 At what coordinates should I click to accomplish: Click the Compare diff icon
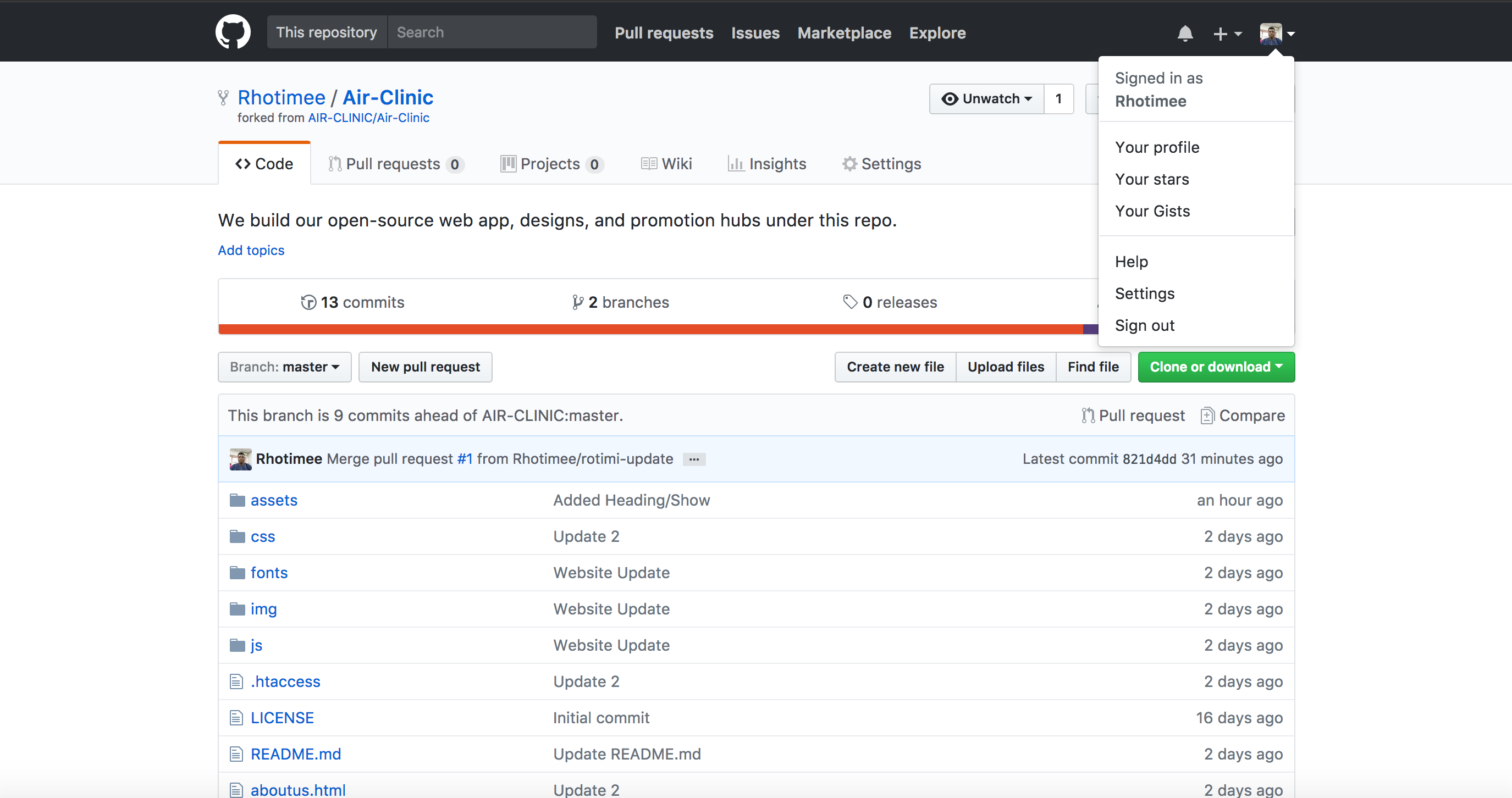(1207, 415)
